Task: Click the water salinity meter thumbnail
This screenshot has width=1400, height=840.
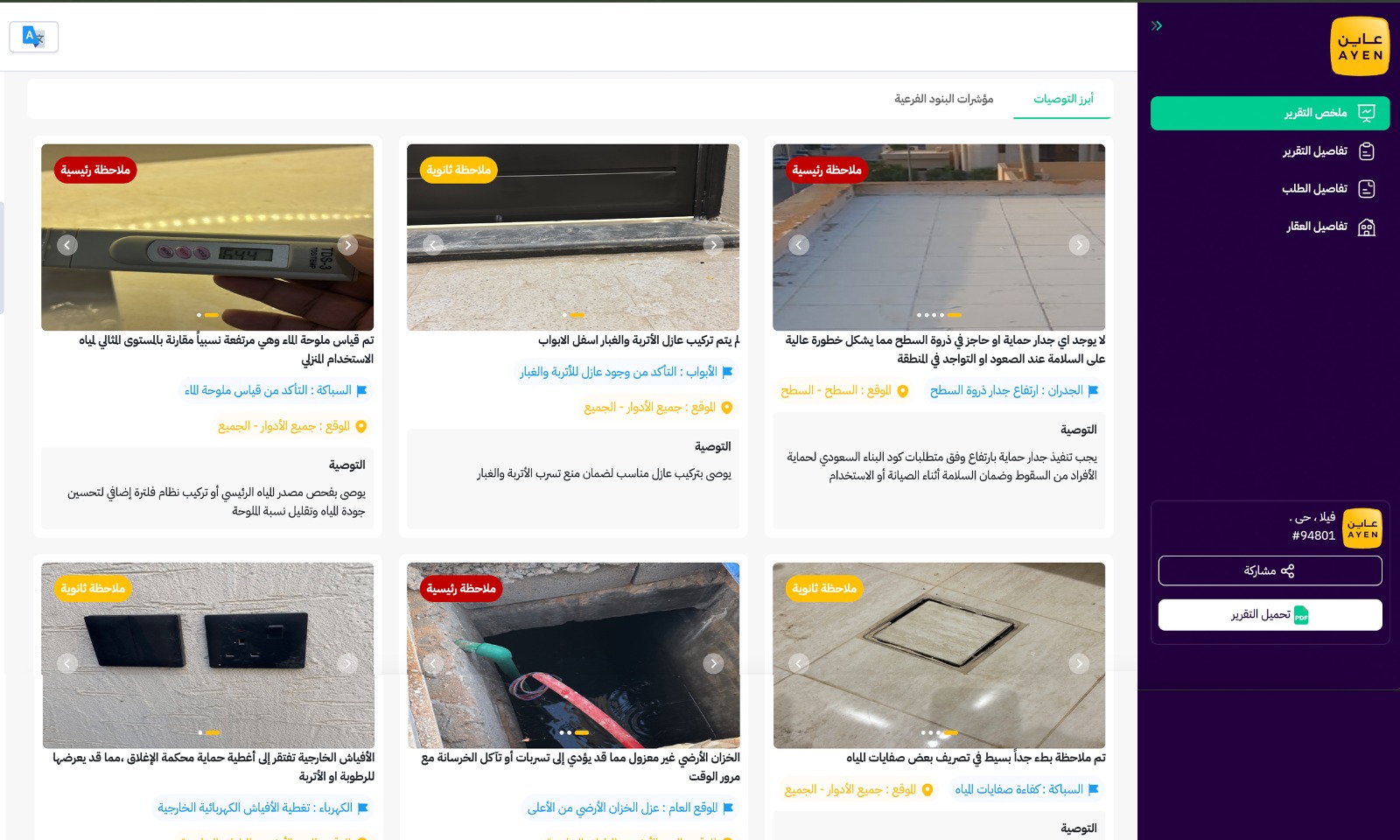Action: (x=207, y=237)
